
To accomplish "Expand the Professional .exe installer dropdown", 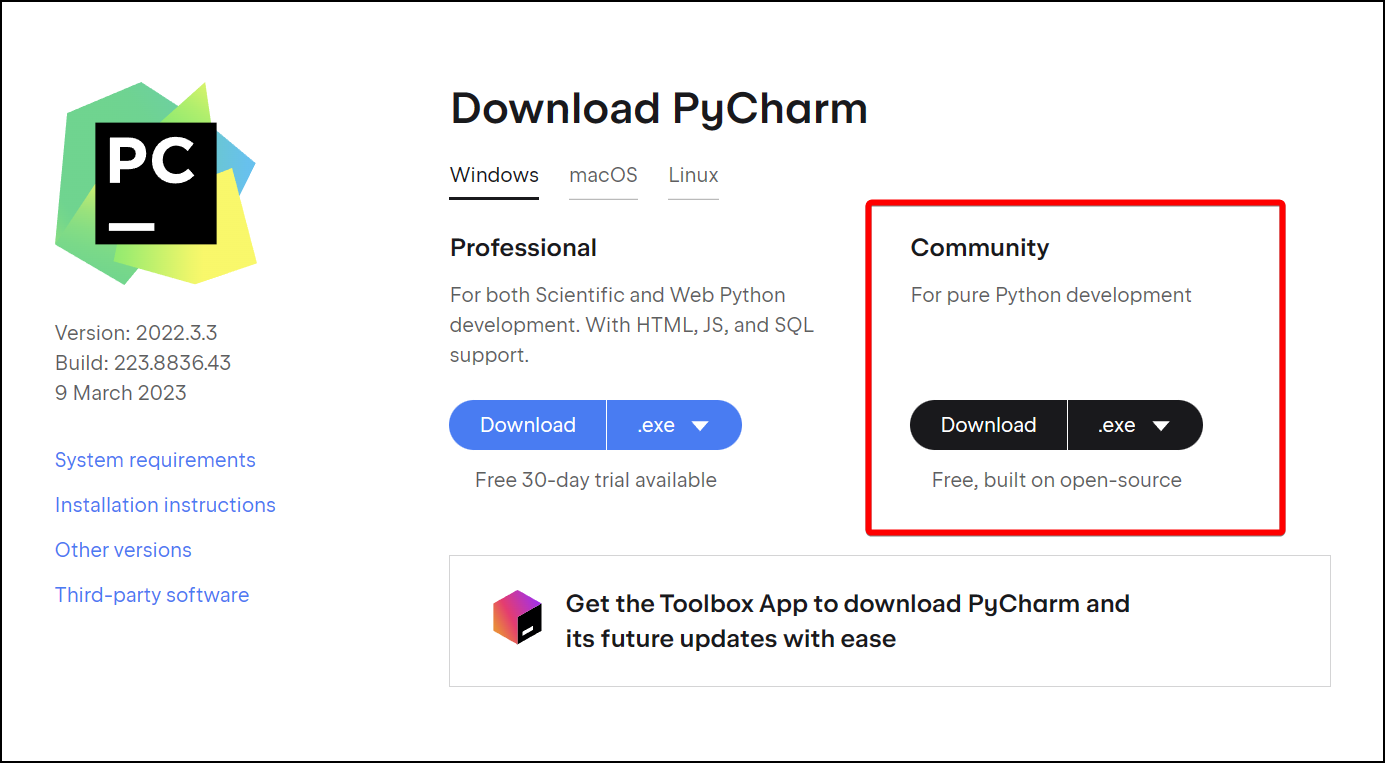I will coord(674,425).
